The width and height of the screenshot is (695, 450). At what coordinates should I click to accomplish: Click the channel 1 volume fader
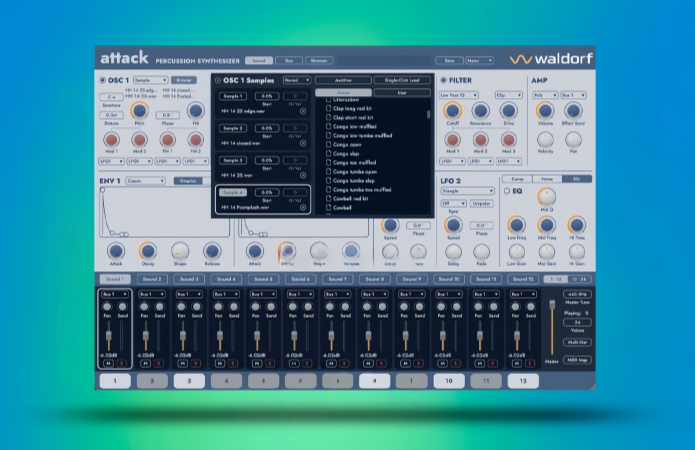109,336
